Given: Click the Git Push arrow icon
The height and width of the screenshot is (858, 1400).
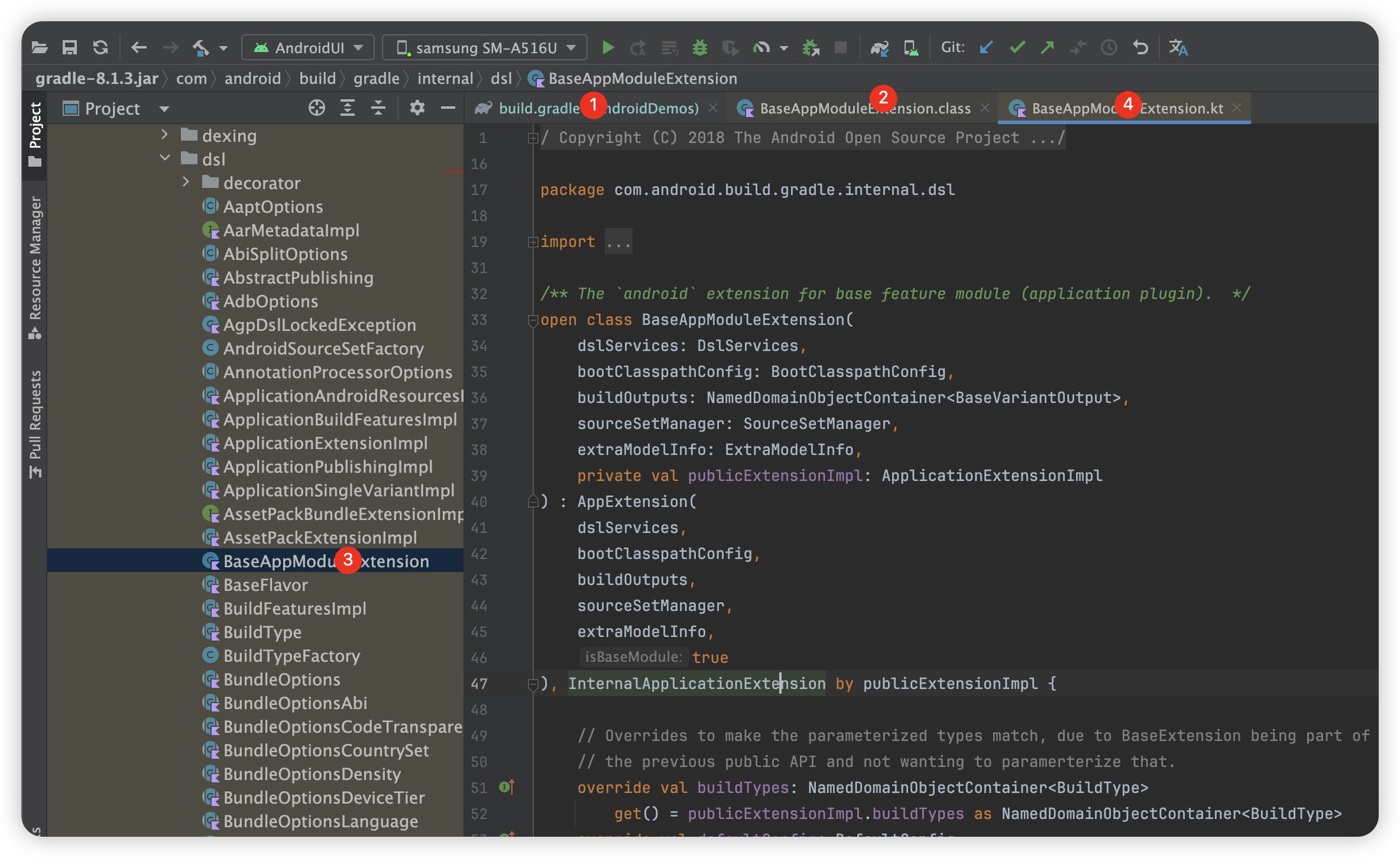Looking at the screenshot, I should (x=1048, y=47).
